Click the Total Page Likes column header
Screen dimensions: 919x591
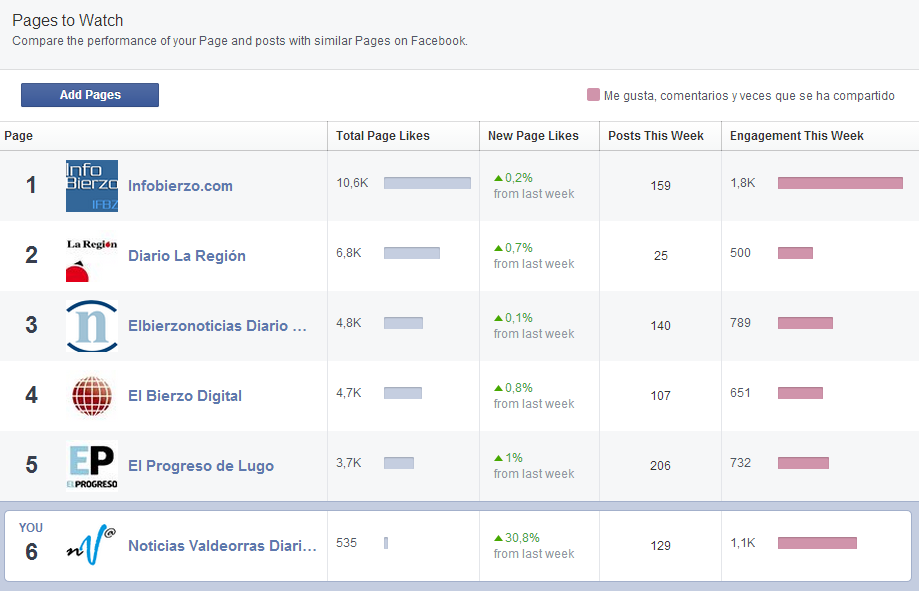382,136
